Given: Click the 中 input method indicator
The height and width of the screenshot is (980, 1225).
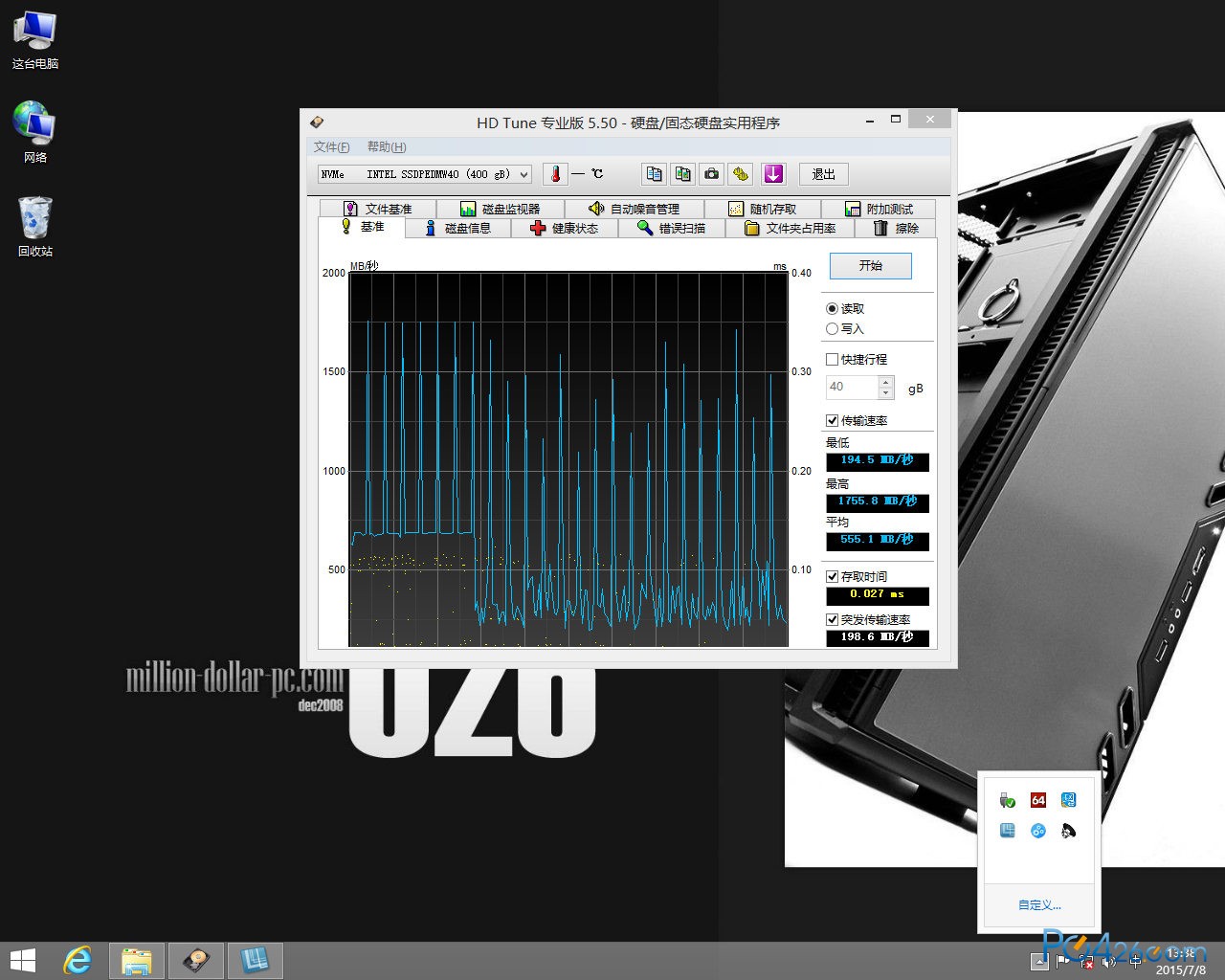Looking at the screenshot, I should [x=1134, y=961].
